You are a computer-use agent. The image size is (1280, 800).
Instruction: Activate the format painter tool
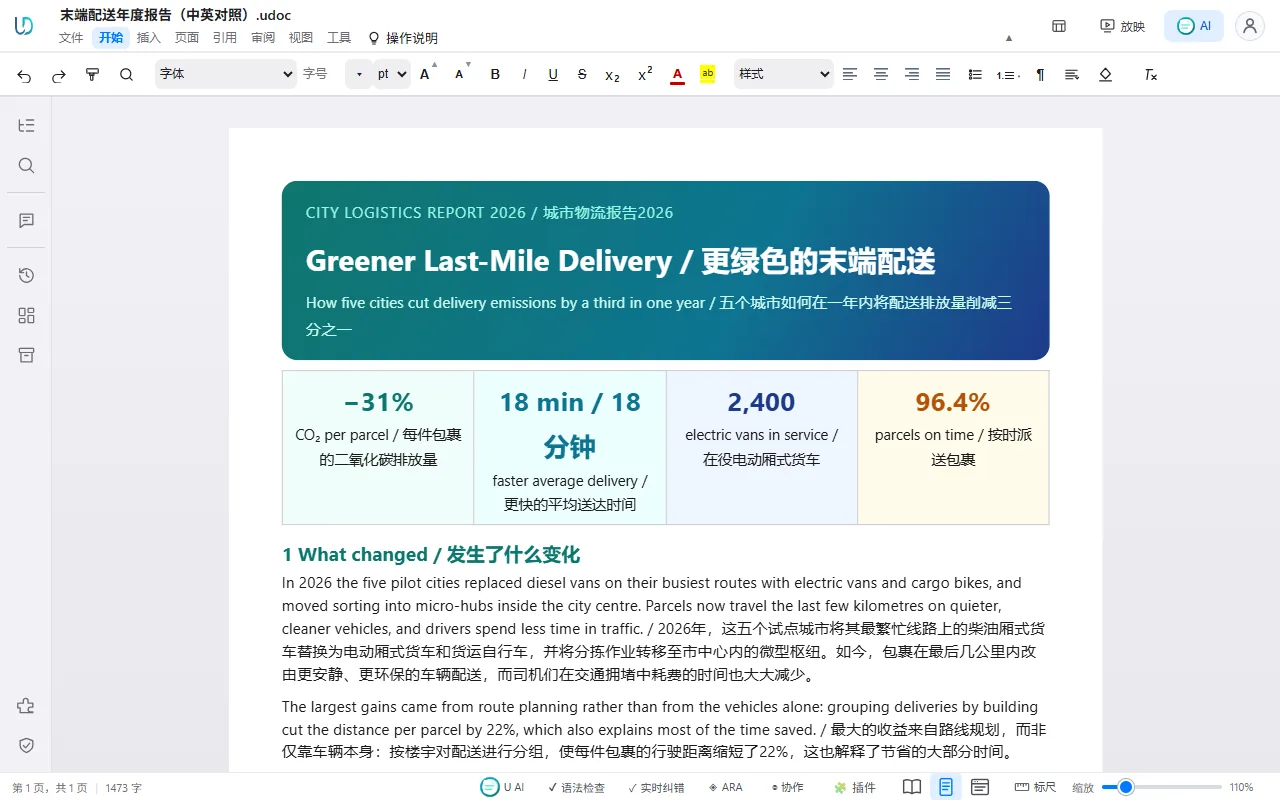point(93,75)
